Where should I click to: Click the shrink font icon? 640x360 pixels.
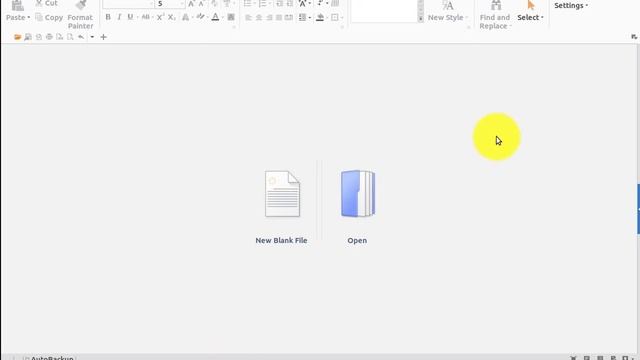point(201,4)
